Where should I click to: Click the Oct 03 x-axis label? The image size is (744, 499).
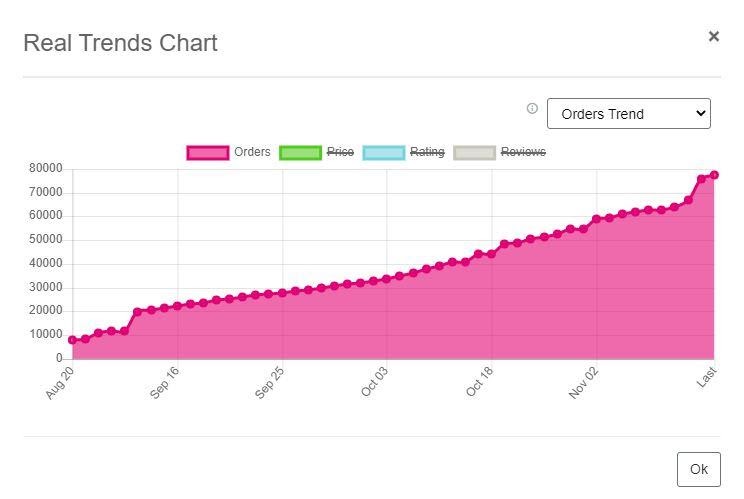[x=376, y=383]
